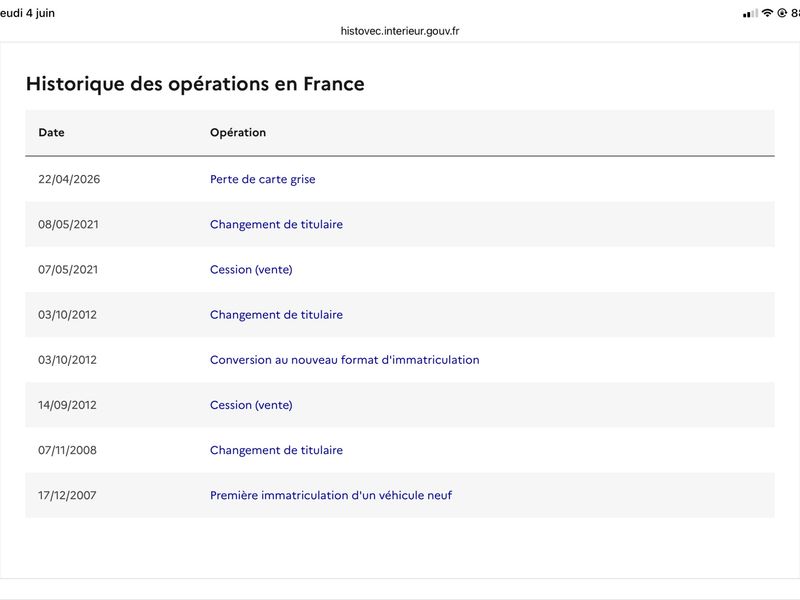The image size is (800, 600).
Task: Open Cession (vente) dated 07/05/2021
Action: tap(251, 269)
